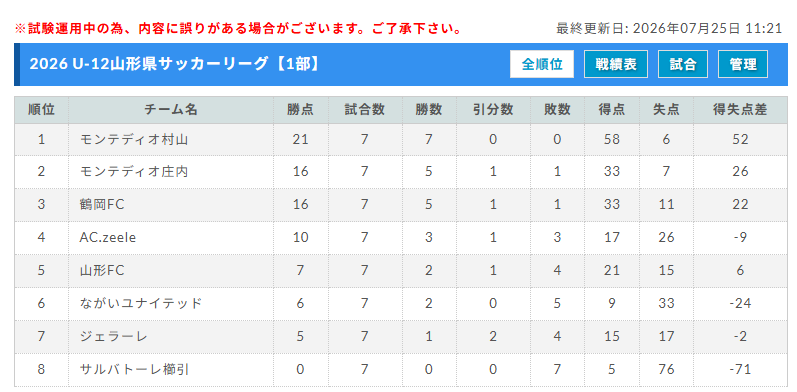Click the AC.zeele team name
Screen dimensions: 797x392
point(108,237)
